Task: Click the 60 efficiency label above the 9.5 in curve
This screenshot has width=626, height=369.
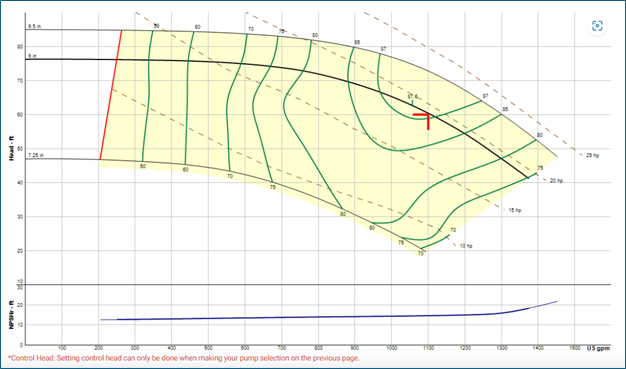Action: click(198, 27)
